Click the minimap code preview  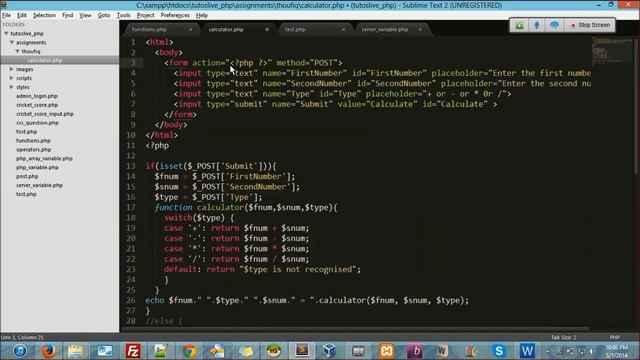click(611, 50)
